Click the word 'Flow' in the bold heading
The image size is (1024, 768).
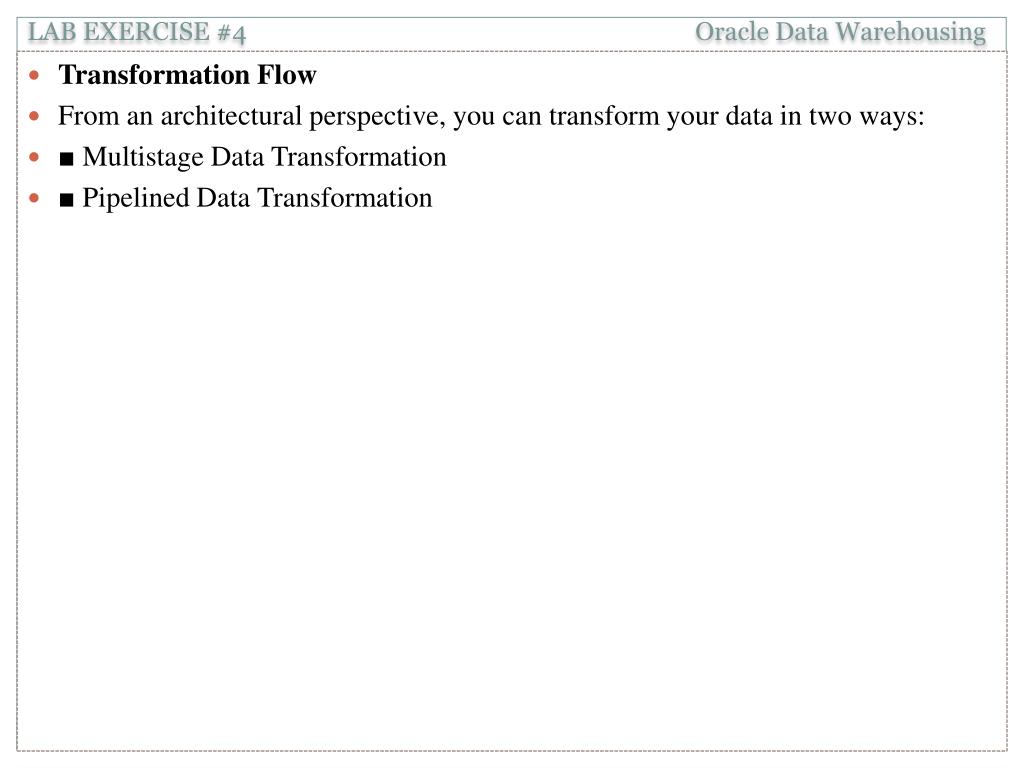click(x=287, y=75)
